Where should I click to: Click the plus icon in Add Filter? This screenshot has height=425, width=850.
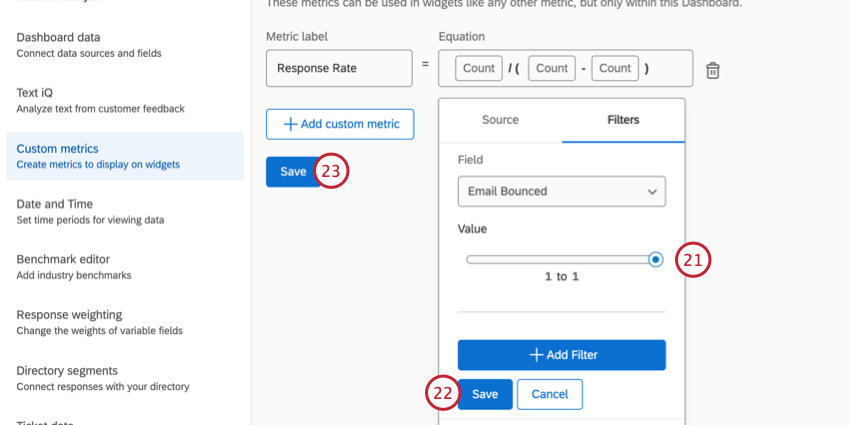[536, 355]
